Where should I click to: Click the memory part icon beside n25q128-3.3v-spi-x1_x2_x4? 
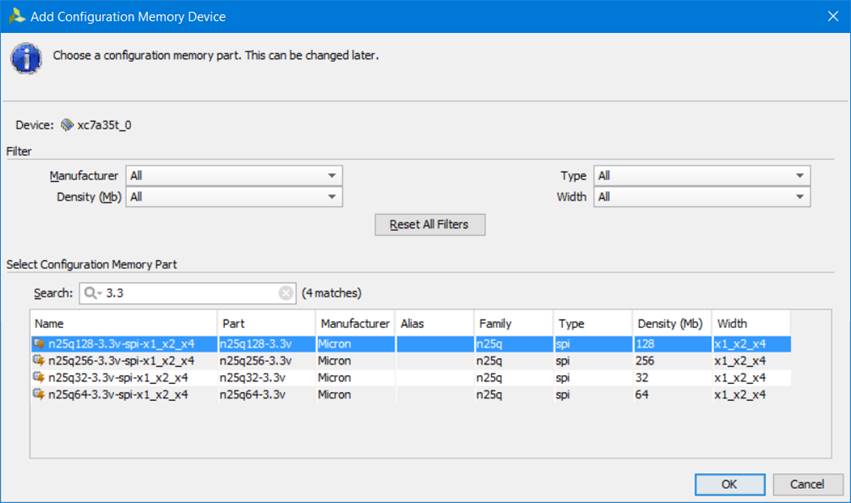40,344
